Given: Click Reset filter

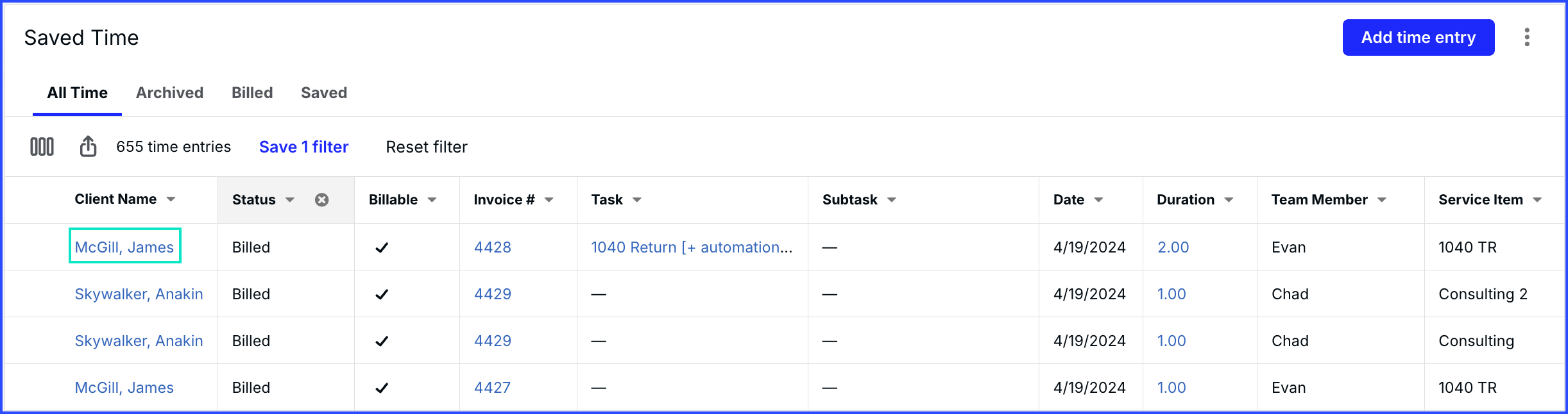Looking at the screenshot, I should tap(427, 147).
